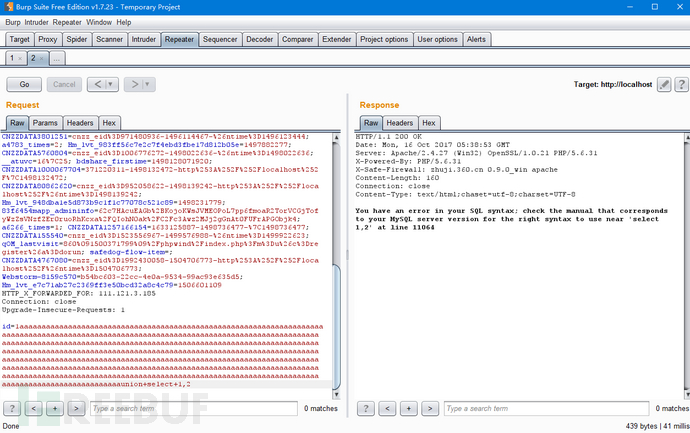Image resolution: width=690 pixels, height=433 pixels.
Task: Add a new Repeater tab with ellipsis
Action: click(57, 58)
